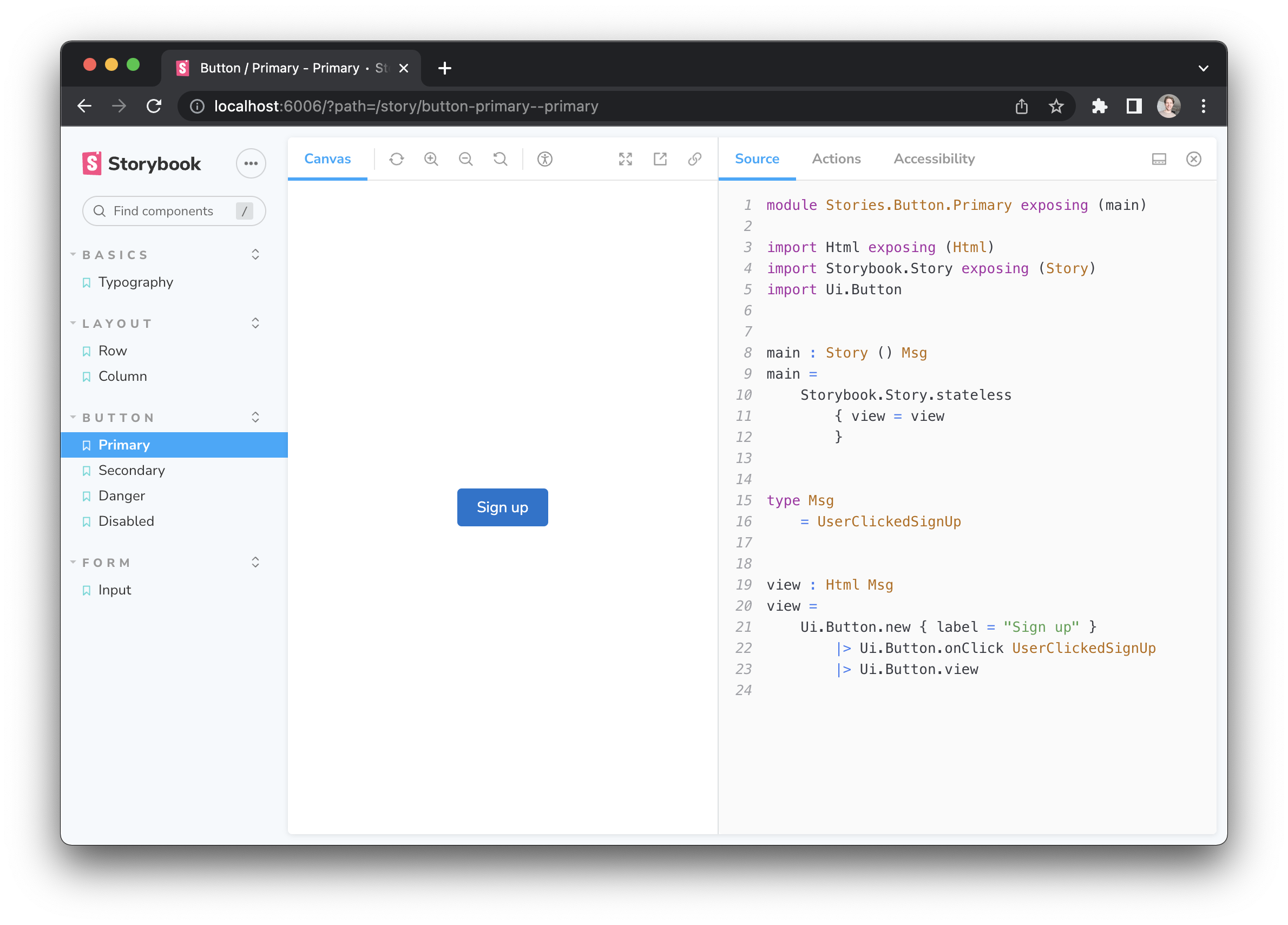Focus the Find components search field
Image resolution: width=1288 pixels, height=925 pixels.
pyautogui.click(x=165, y=211)
